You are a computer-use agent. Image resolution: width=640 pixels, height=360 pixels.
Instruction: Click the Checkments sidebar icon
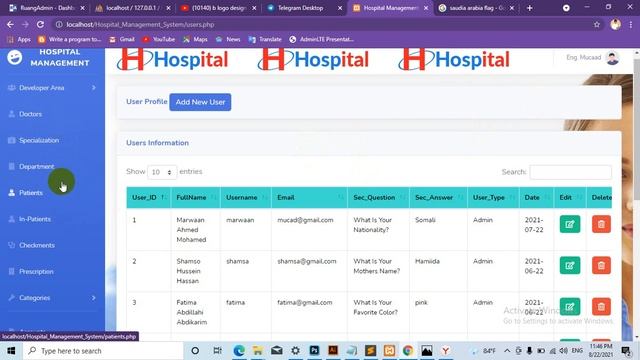[11, 245]
